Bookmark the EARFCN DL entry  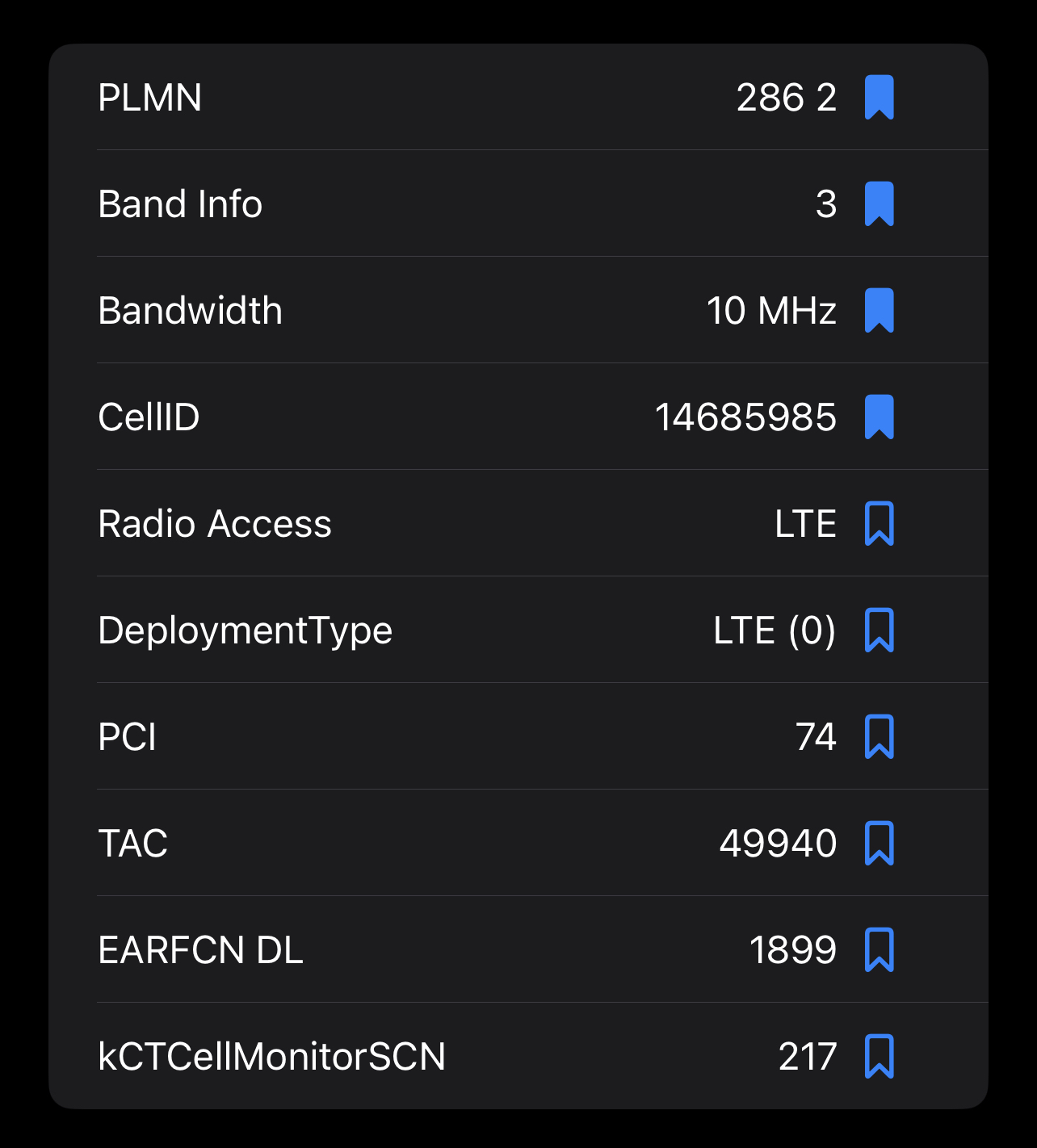pyautogui.click(x=880, y=950)
